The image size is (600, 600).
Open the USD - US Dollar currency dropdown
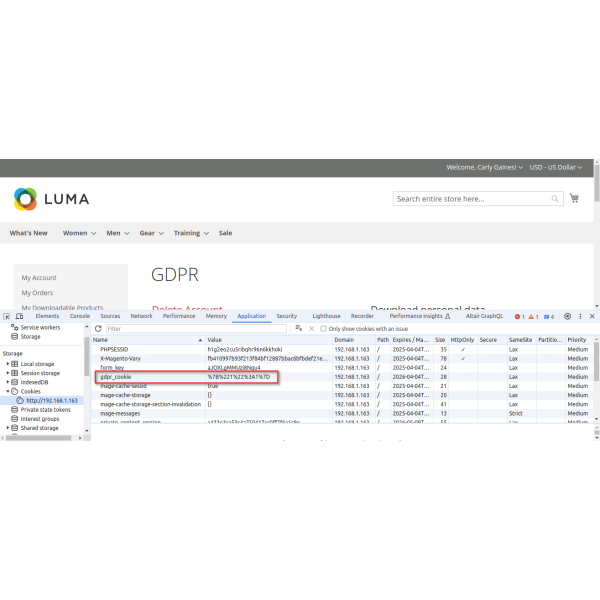554,167
